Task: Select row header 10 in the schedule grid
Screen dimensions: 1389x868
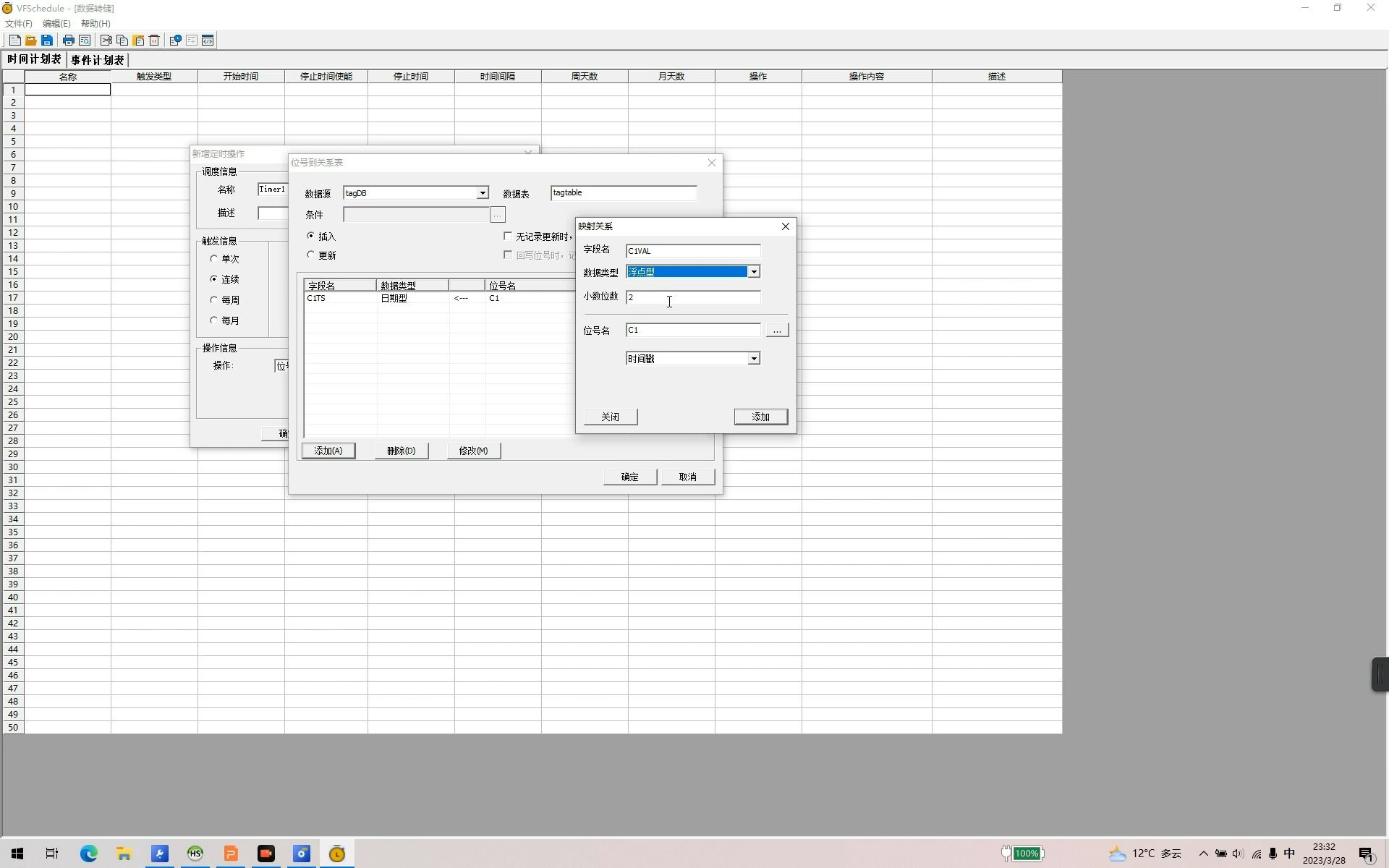Action: tap(13, 207)
